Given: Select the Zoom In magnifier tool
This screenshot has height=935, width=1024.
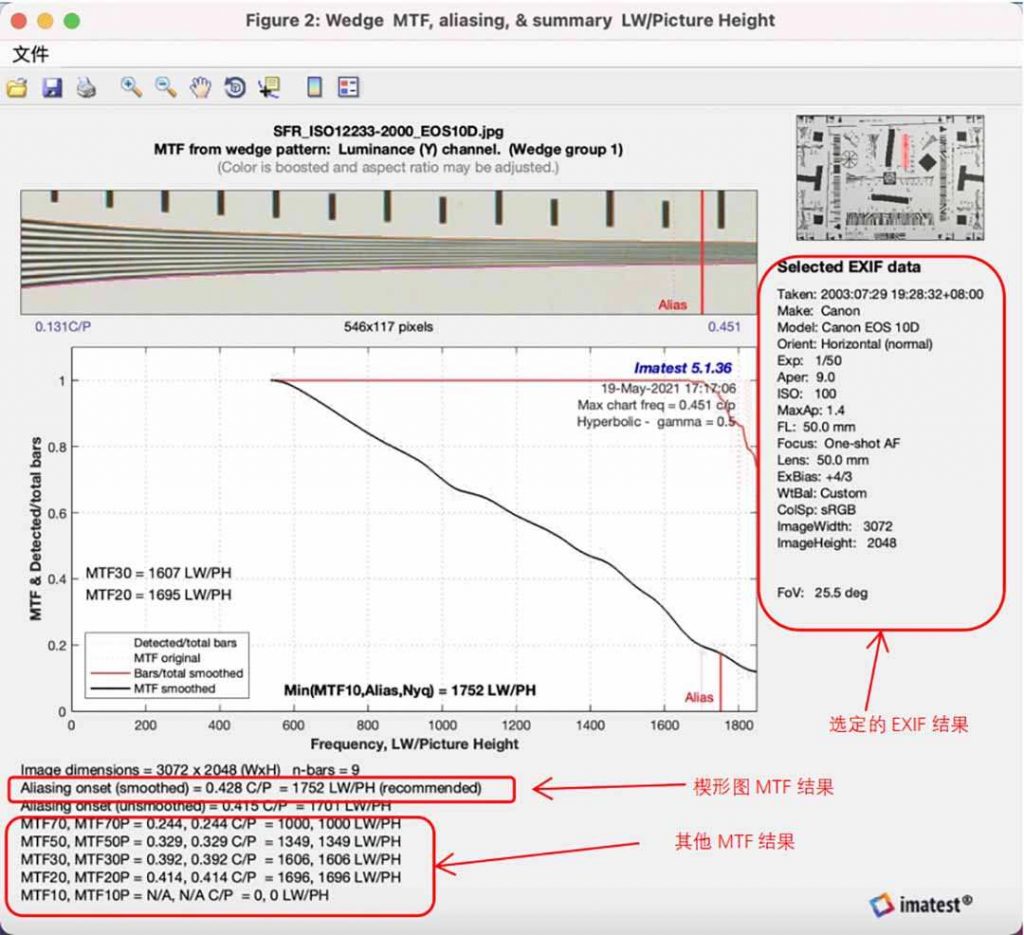Looking at the screenshot, I should (x=131, y=87).
